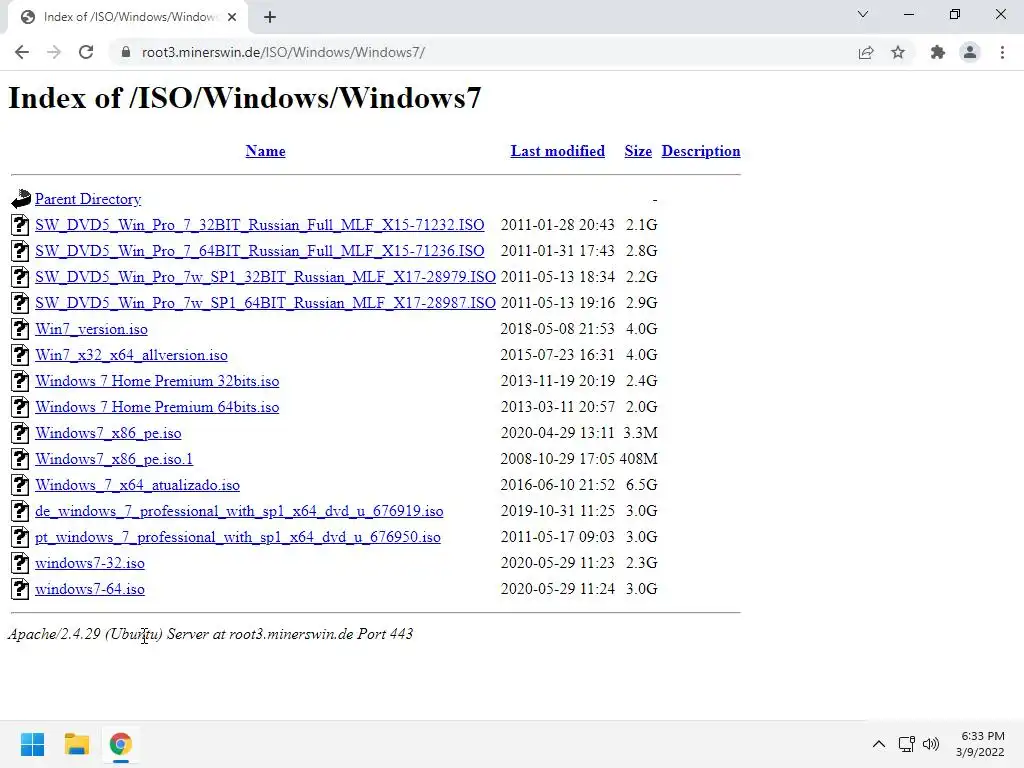Click file icon beside X15-71232.ISO
This screenshot has height=768, width=1024.
point(20,225)
